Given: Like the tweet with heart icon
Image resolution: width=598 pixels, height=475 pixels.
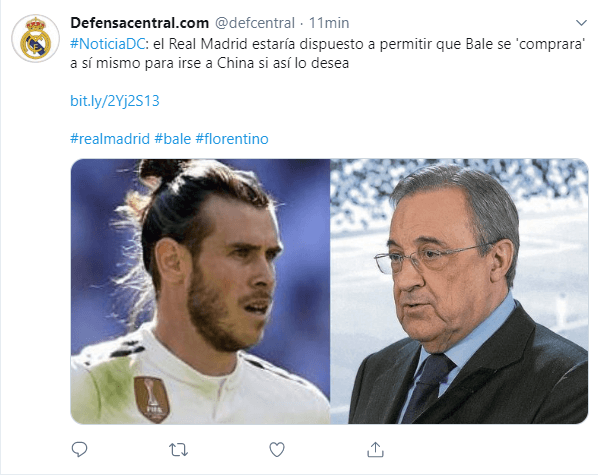Looking at the screenshot, I should (277, 449).
